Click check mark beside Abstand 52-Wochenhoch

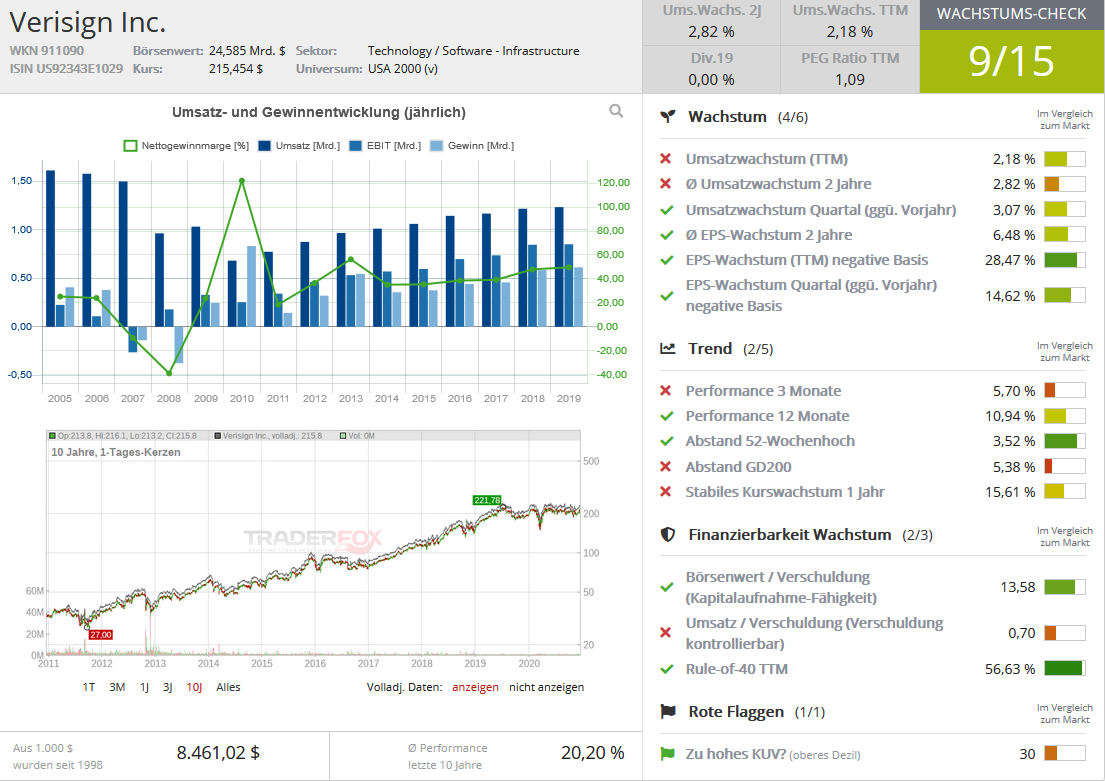point(666,441)
